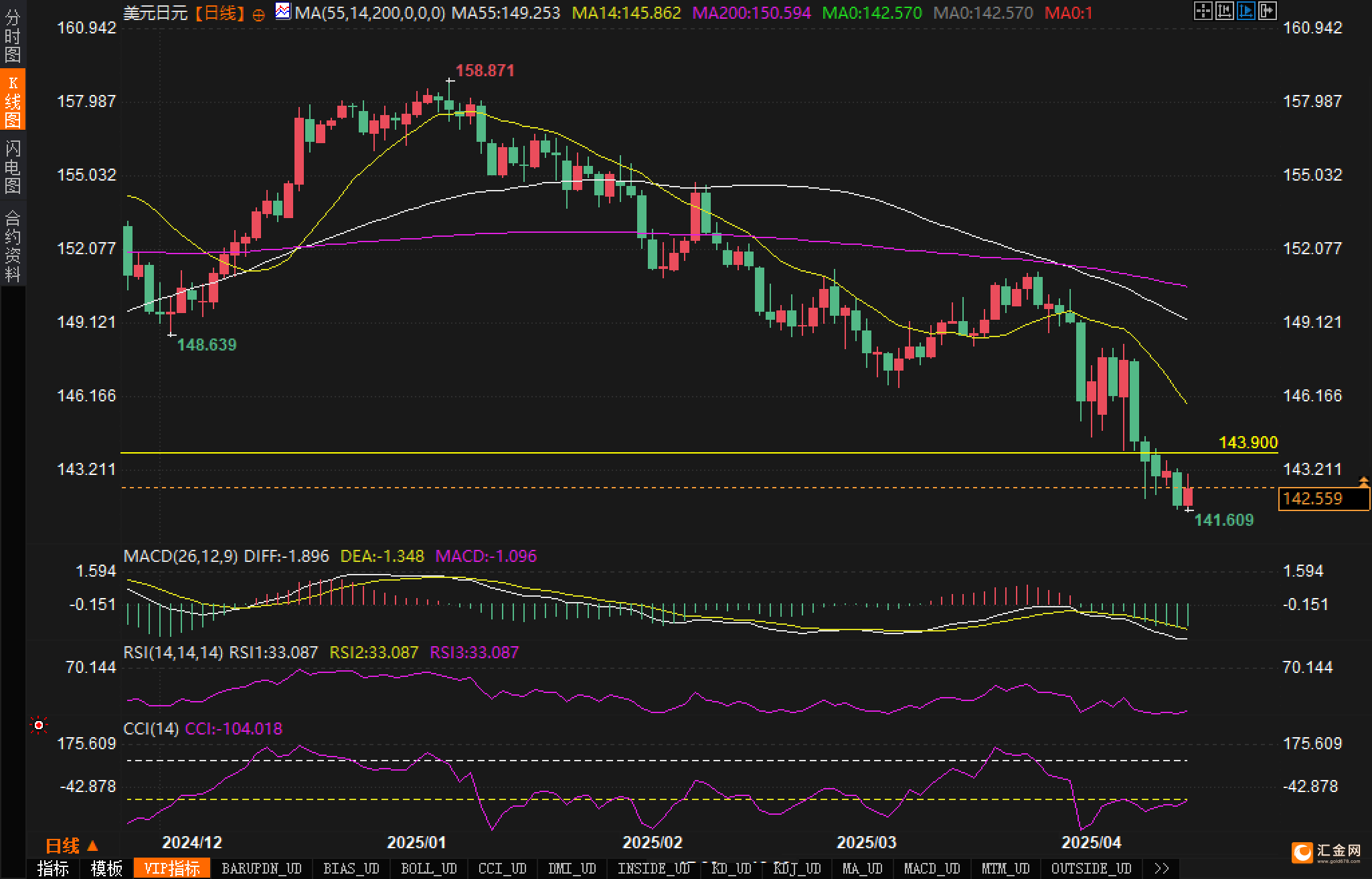Click the red sun marker icon near CCI
Image resolution: width=1372 pixels, height=879 pixels.
(x=39, y=725)
